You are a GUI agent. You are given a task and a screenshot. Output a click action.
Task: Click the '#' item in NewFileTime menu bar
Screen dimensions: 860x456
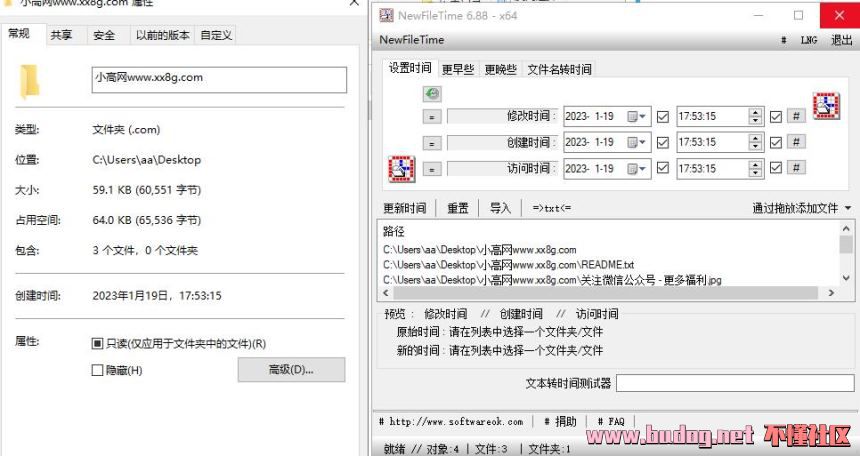click(x=784, y=40)
